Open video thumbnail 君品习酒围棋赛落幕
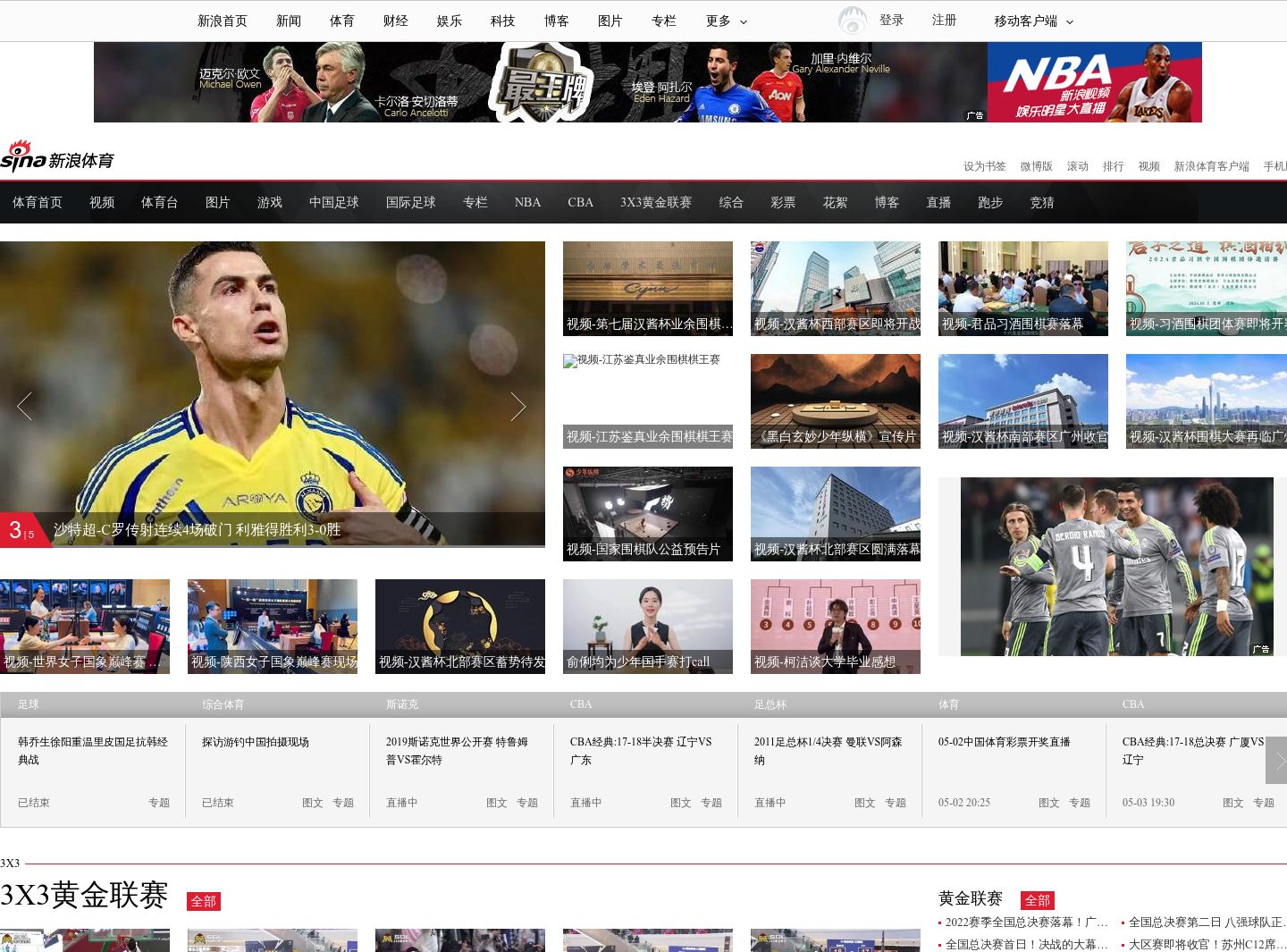Viewport: 1287px width, 952px height. [x=1023, y=289]
